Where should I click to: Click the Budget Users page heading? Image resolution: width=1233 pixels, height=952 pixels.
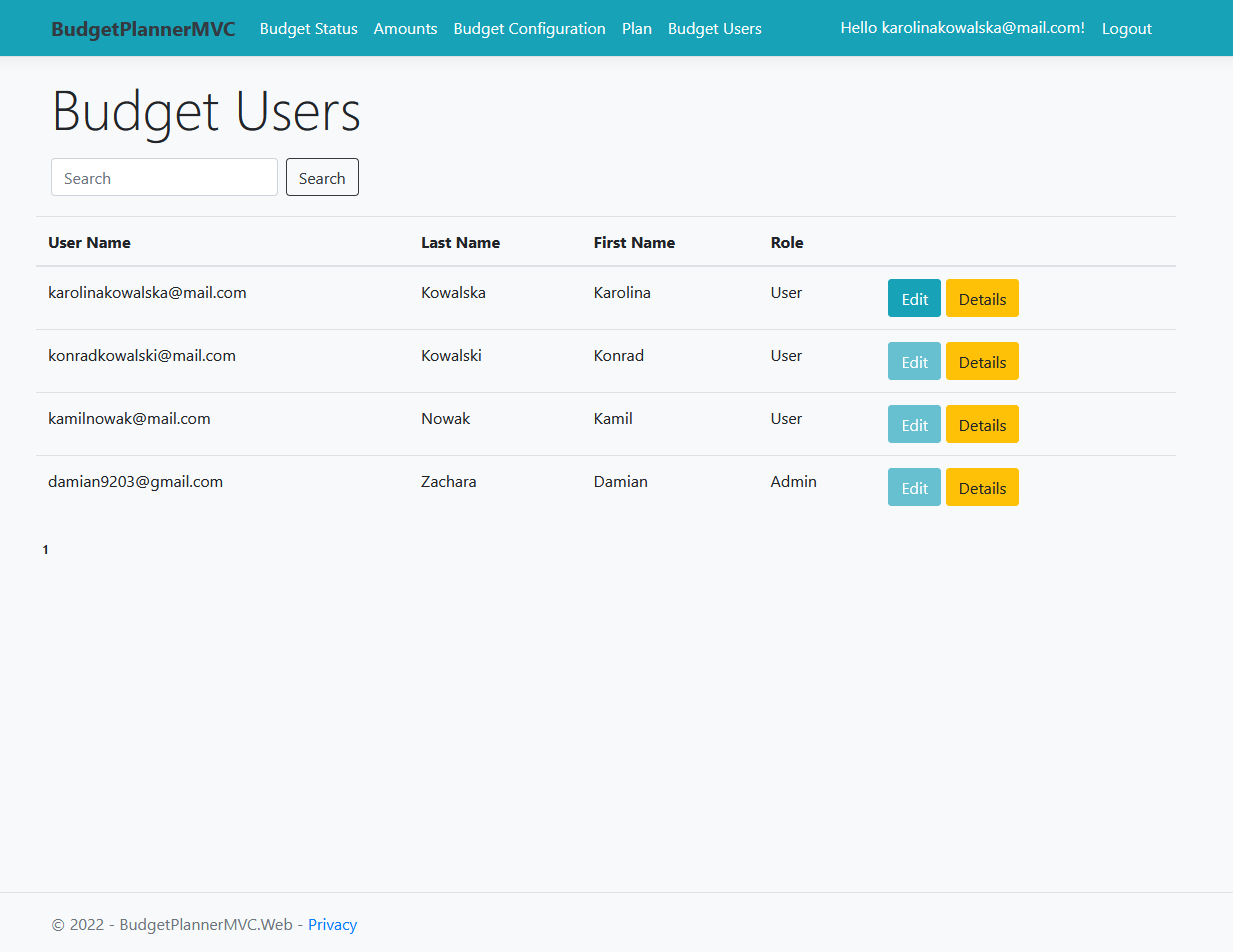pyautogui.click(x=206, y=111)
